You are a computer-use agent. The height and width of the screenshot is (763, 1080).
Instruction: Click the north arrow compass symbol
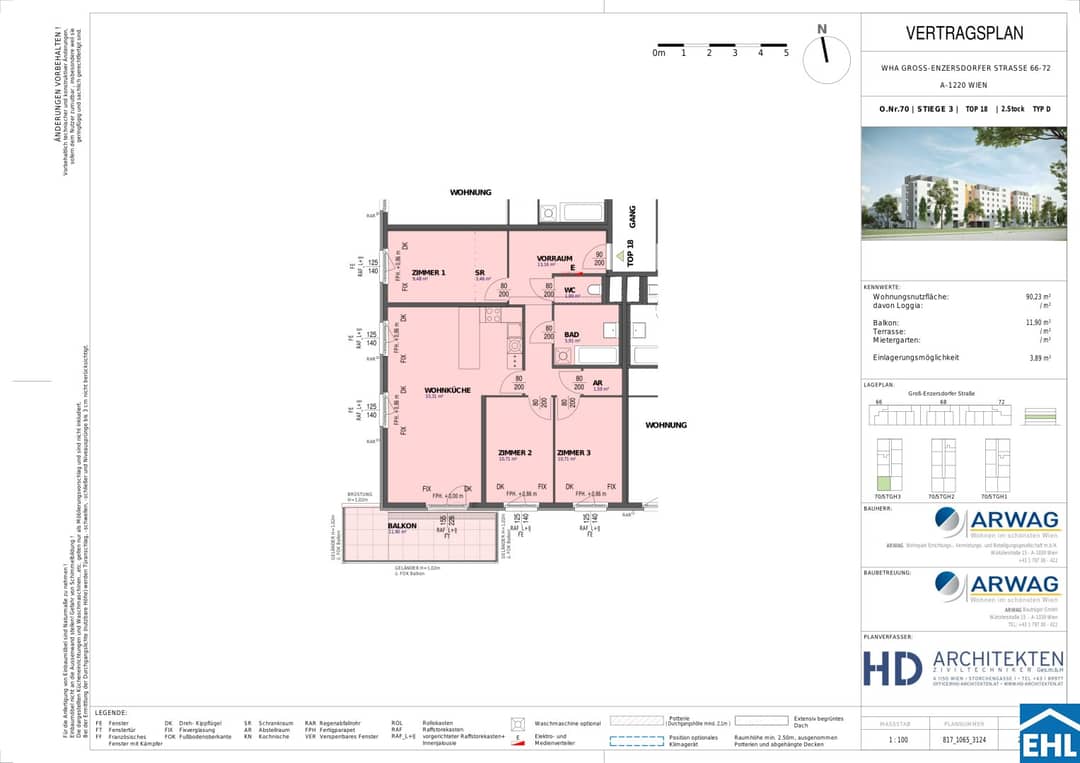point(826,56)
